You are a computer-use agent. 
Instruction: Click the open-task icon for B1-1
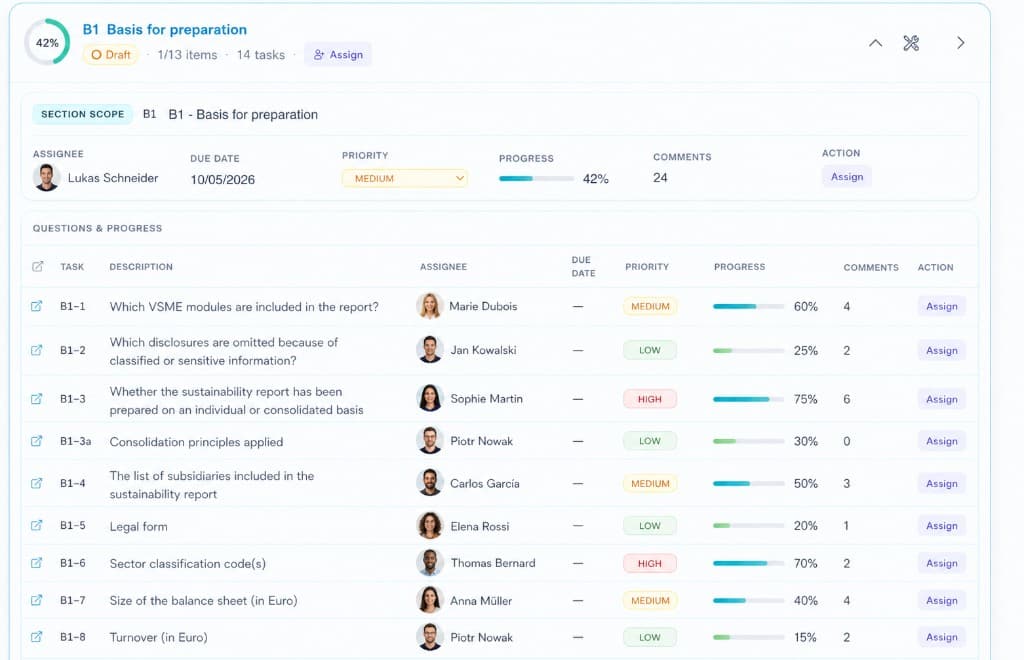(37, 306)
